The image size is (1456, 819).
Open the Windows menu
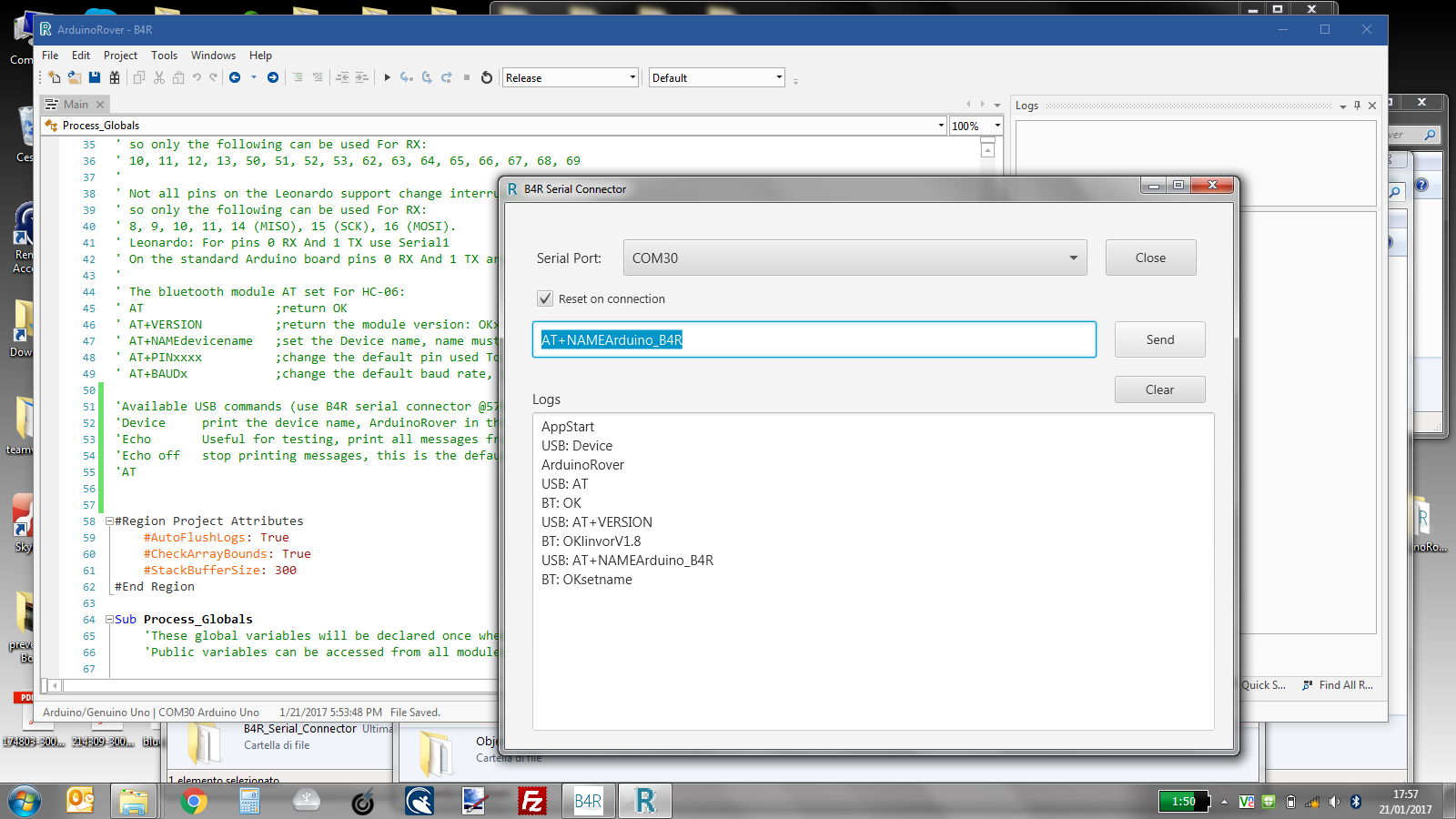tap(213, 56)
